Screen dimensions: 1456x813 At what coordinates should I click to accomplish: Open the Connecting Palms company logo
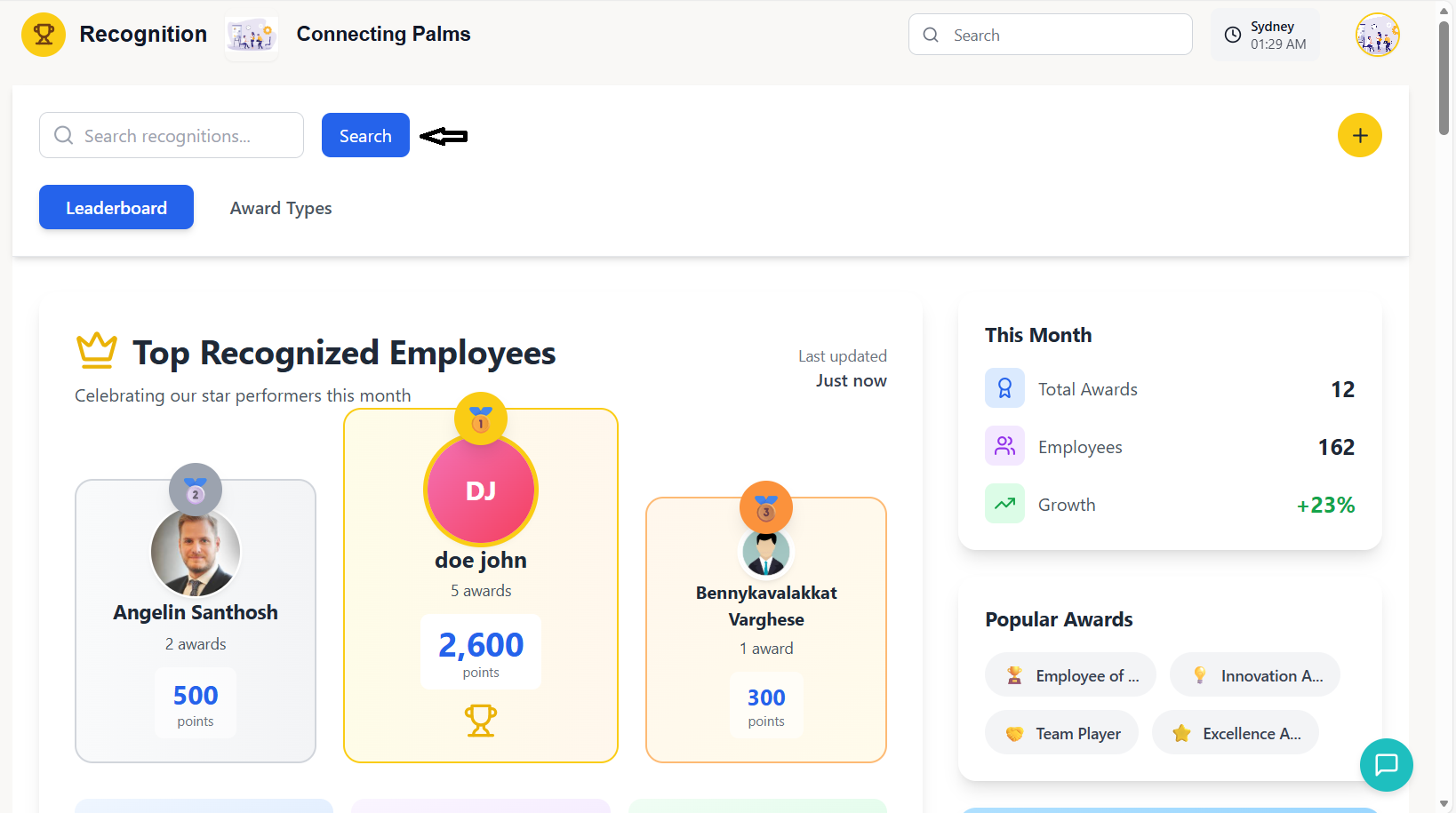click(x=252, y=36)
